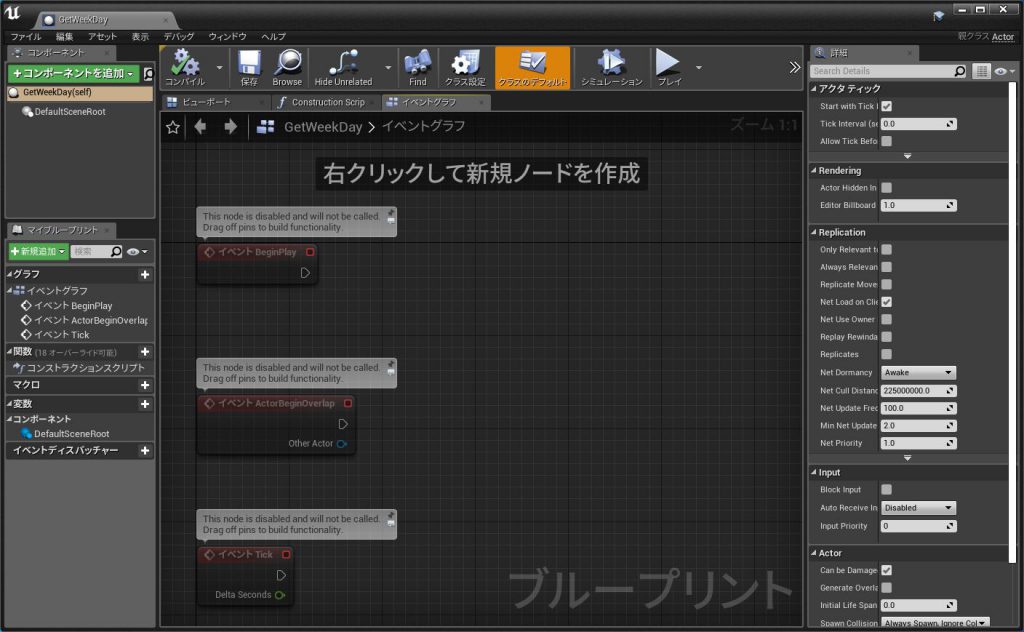This screenshot has width=1024, height=632.
Task: Add new graph with plus icon
Action: 145,275
